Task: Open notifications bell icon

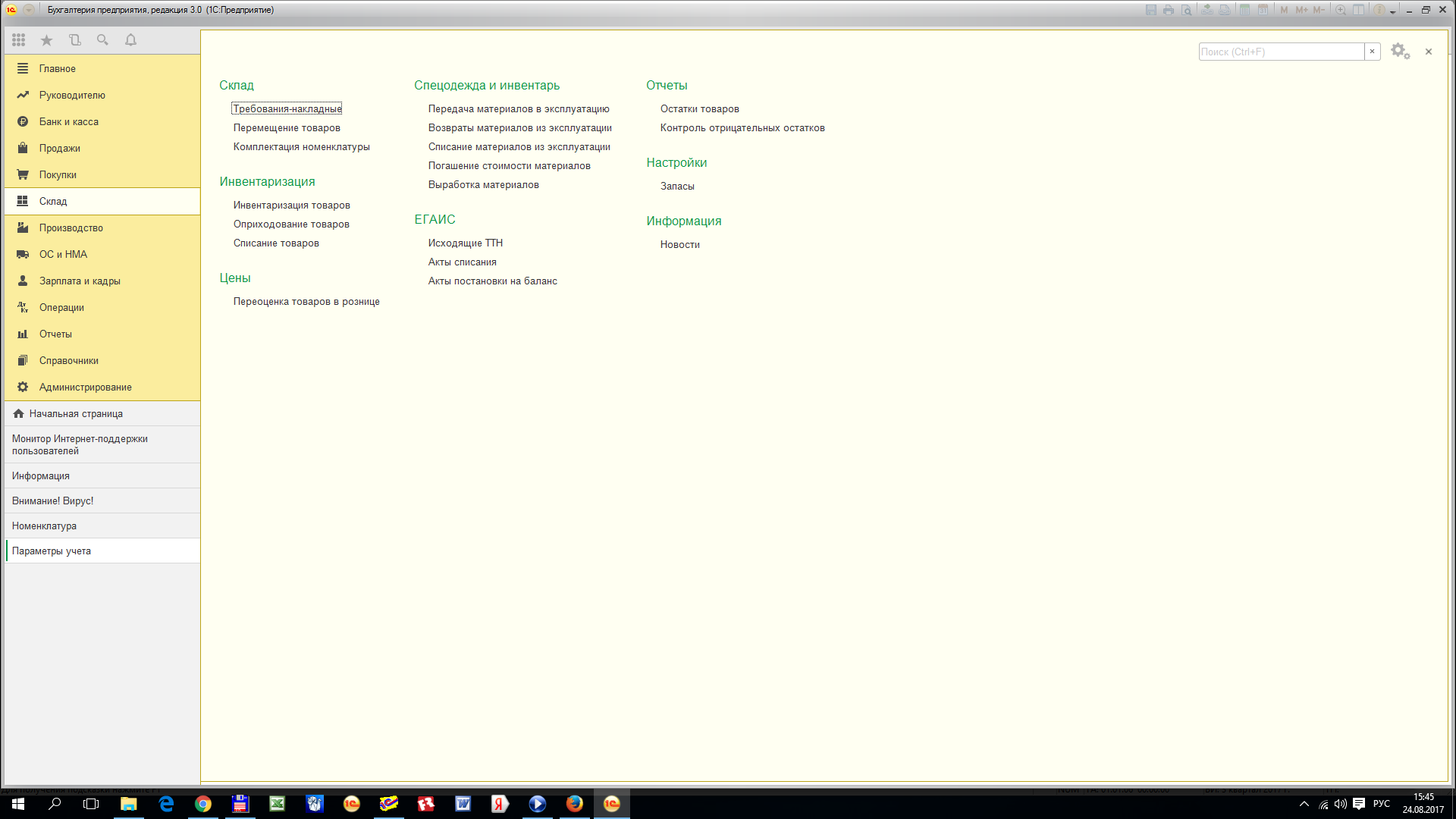Action: tap(130, 40)
